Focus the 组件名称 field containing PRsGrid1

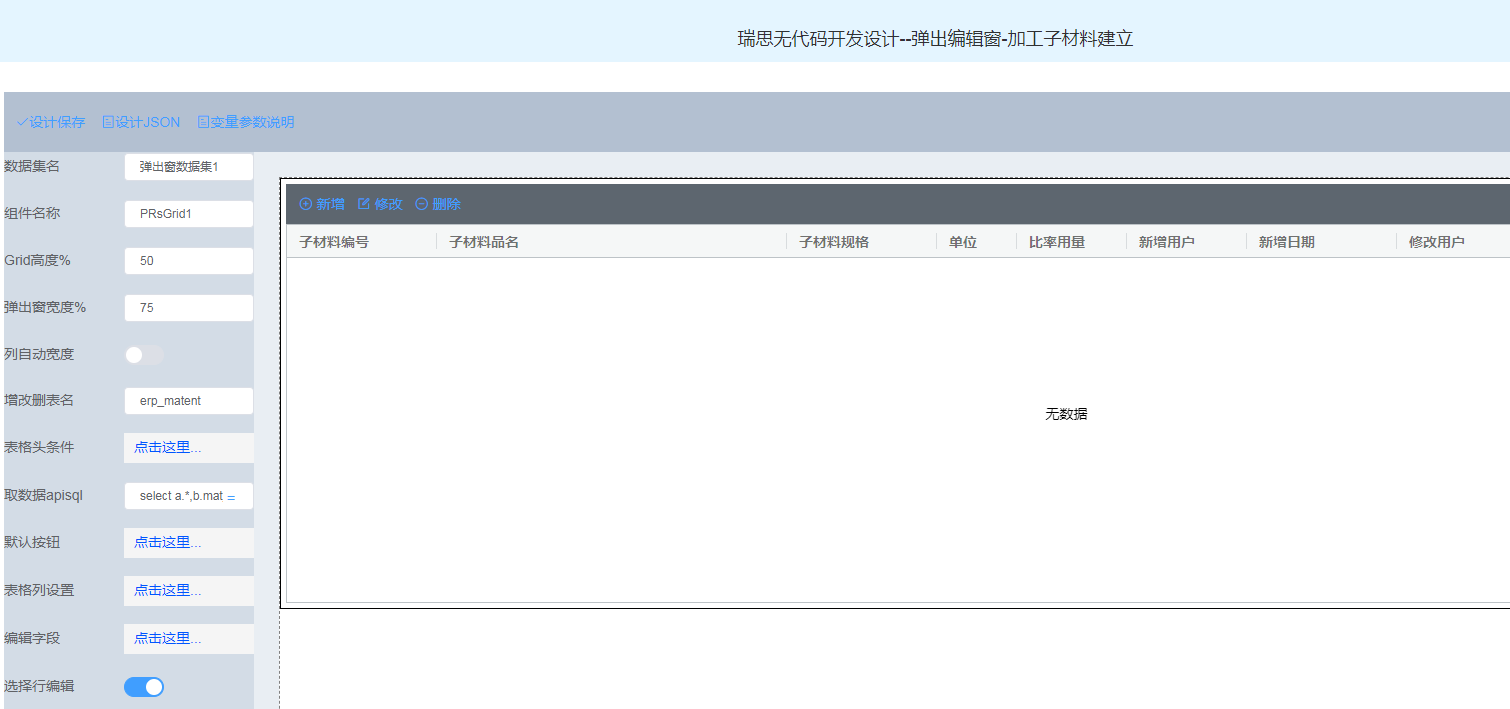coord(188,214)
